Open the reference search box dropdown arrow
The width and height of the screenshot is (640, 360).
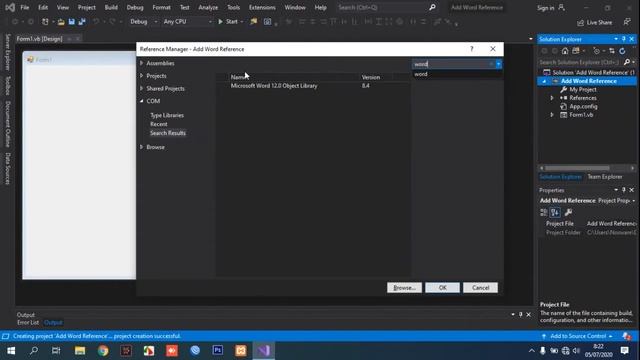click(498, 64)
